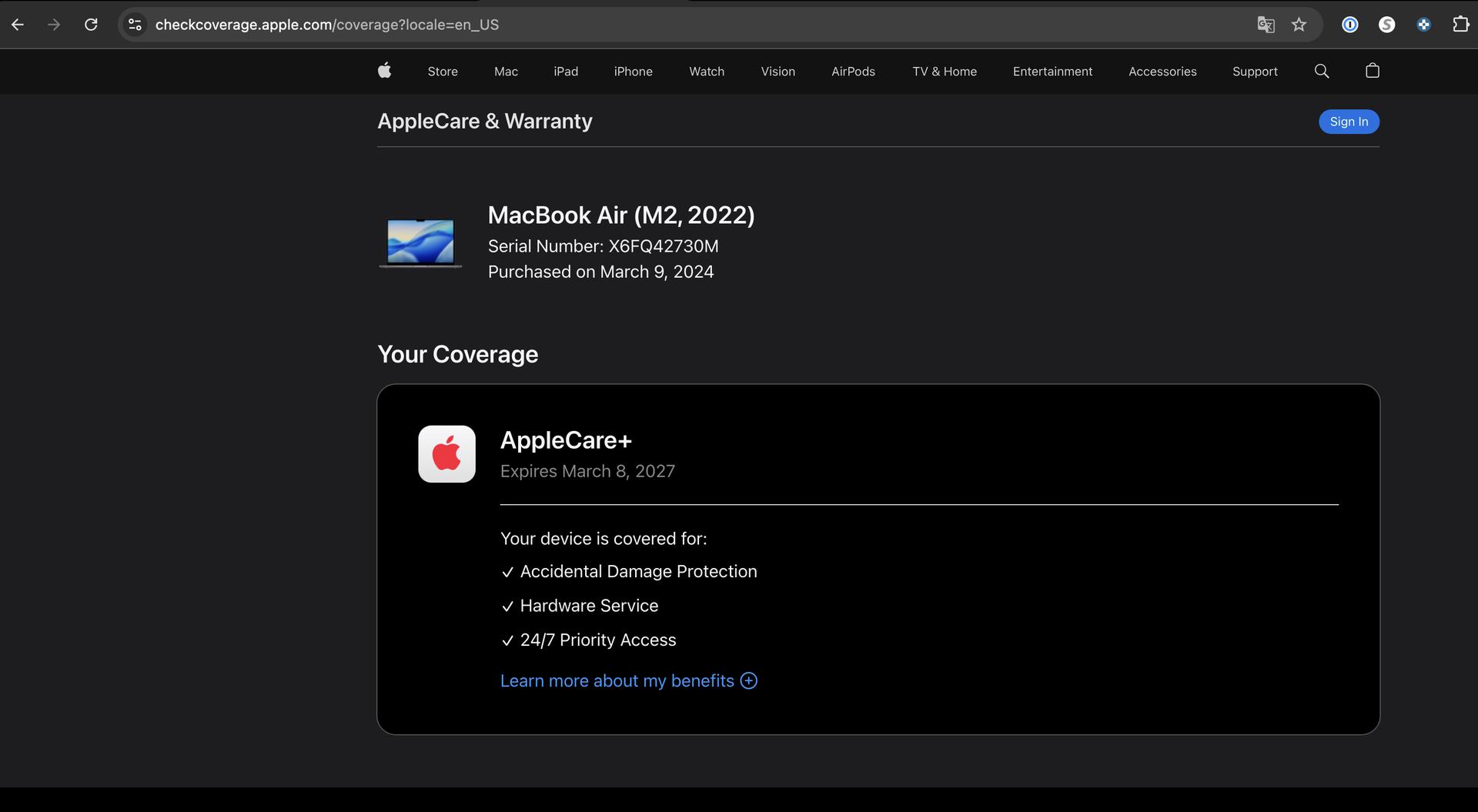
Task: Click the round S extension icon
Action: pyautogui.click(x=1386, y=25)
